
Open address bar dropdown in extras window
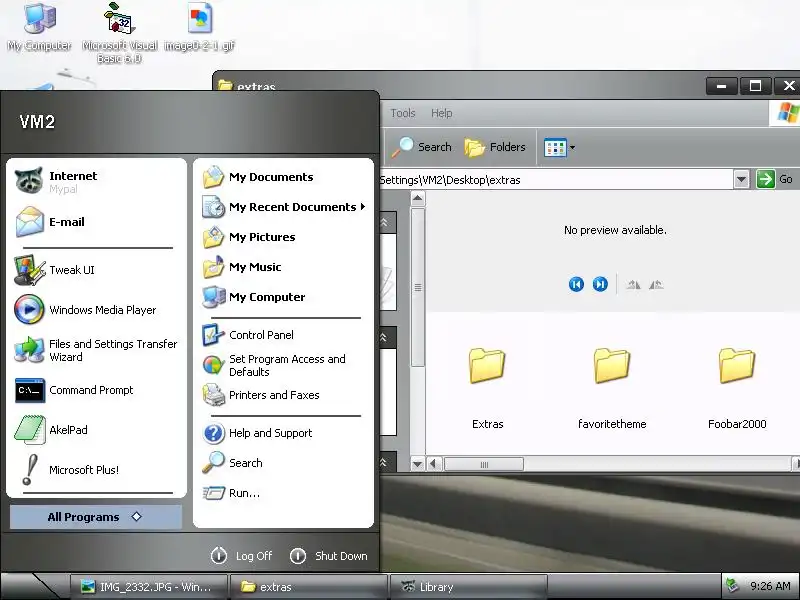click(741, 180)
